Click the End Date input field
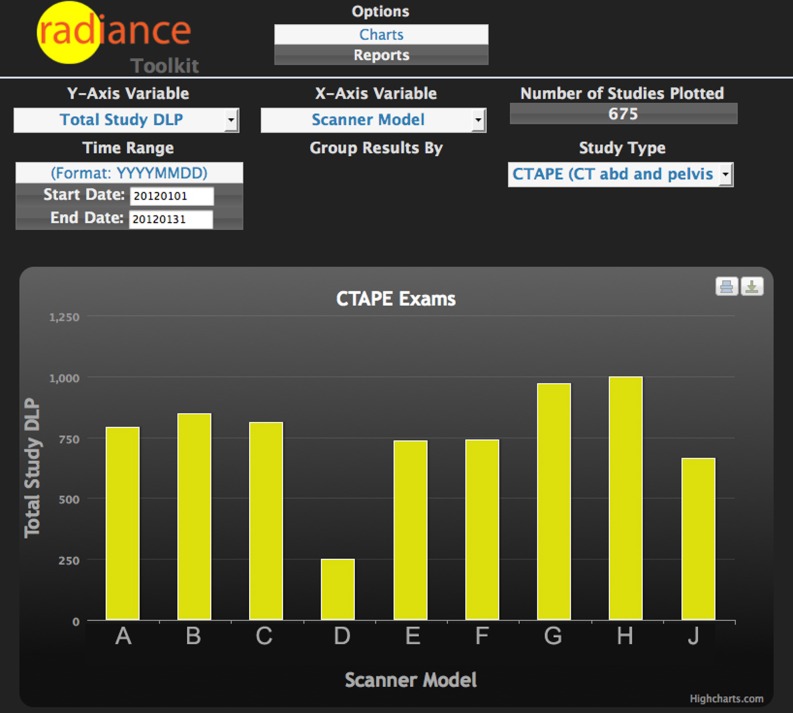Image resolution: width=793 pixels, height=713 pixels. pos(170,219)
